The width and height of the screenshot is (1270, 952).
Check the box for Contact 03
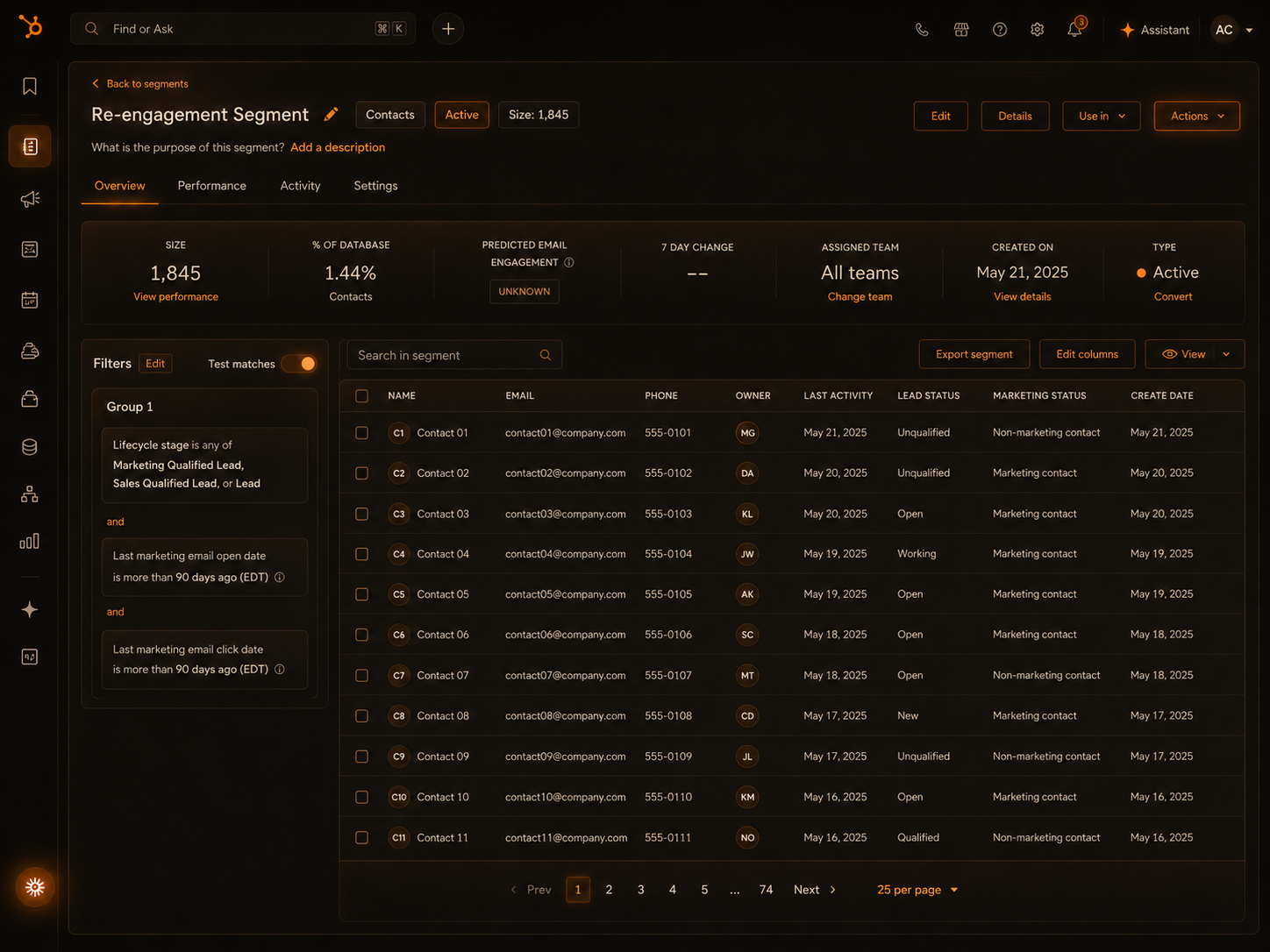(x=361, y=514)
